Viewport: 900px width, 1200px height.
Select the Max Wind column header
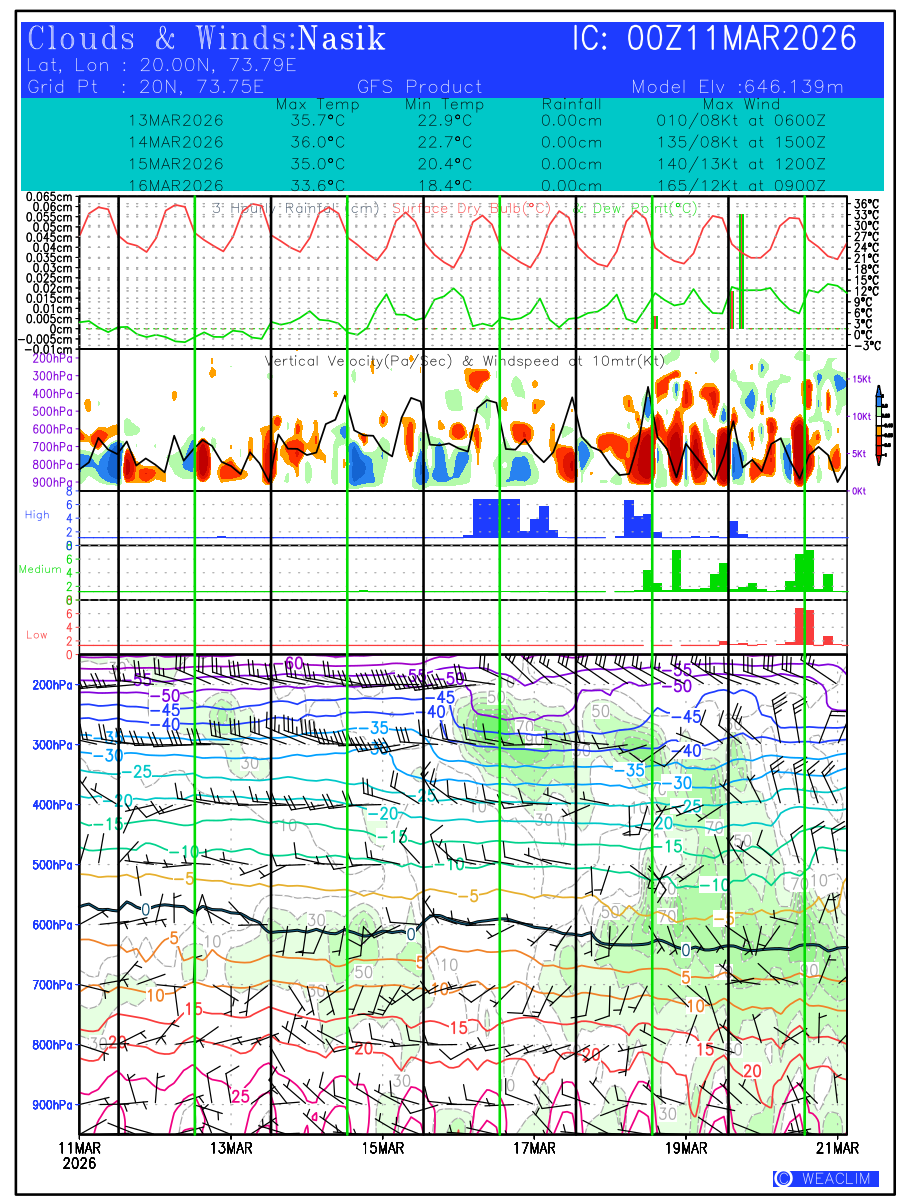(741, 104)
